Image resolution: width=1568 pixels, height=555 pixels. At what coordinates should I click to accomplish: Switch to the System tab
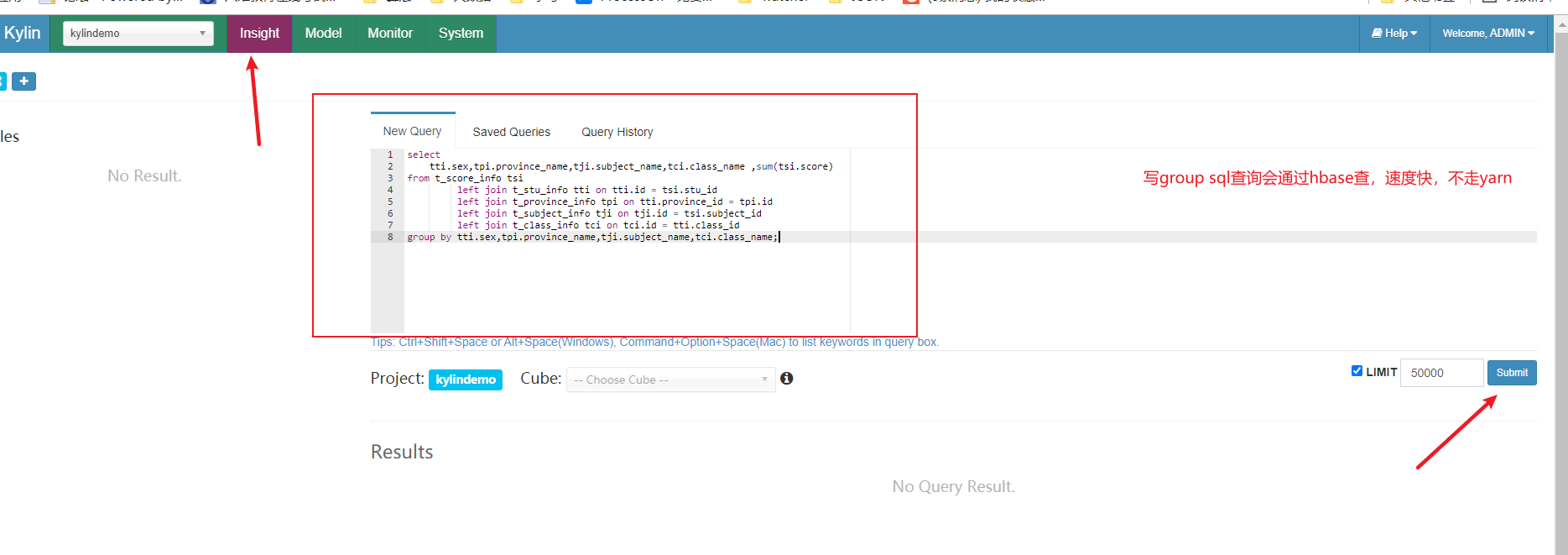[461, 34]
